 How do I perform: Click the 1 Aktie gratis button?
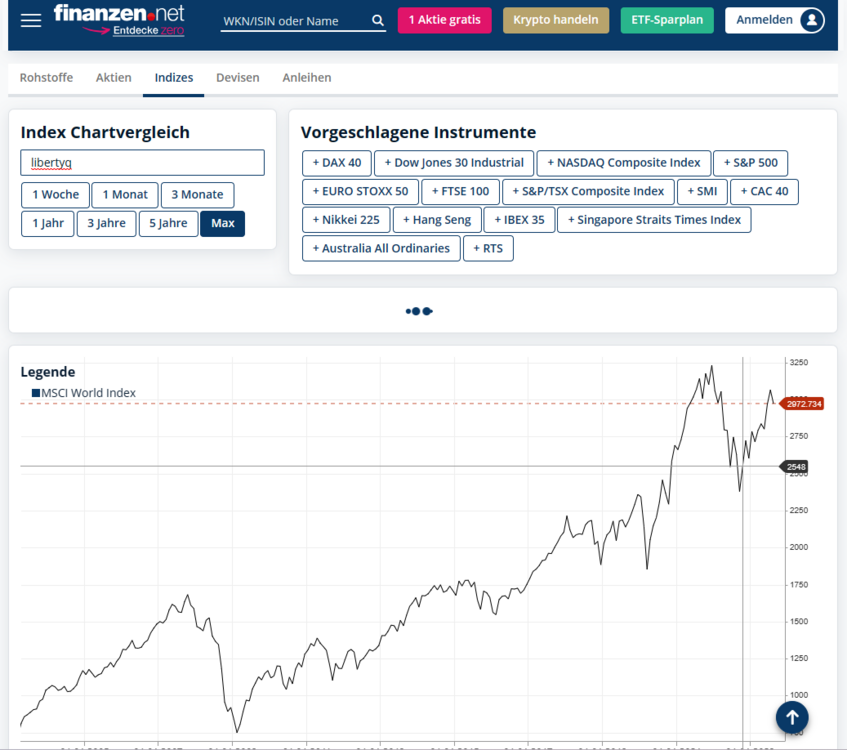pyautogui.click(x=445, y=20)
